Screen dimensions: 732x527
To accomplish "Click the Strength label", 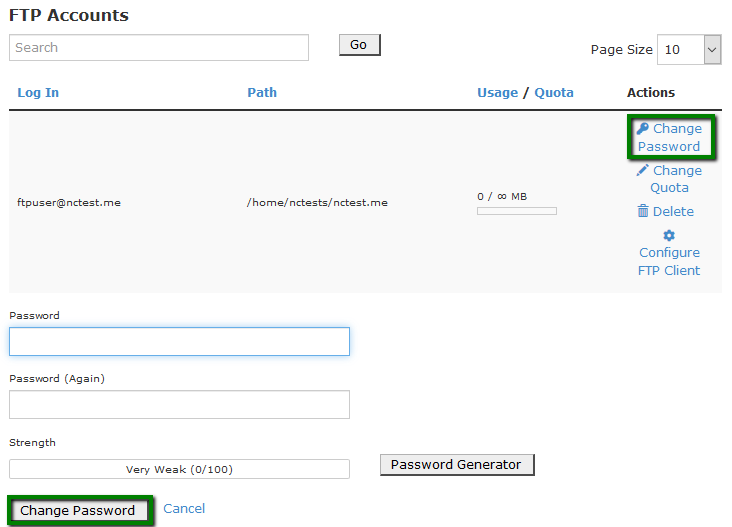I will tap(32, 443).
